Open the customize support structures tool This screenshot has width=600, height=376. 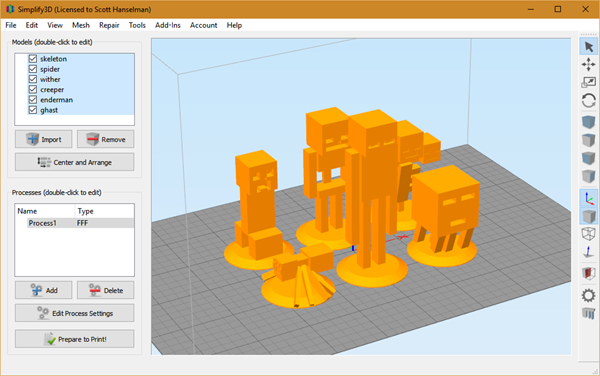(589, 313)
